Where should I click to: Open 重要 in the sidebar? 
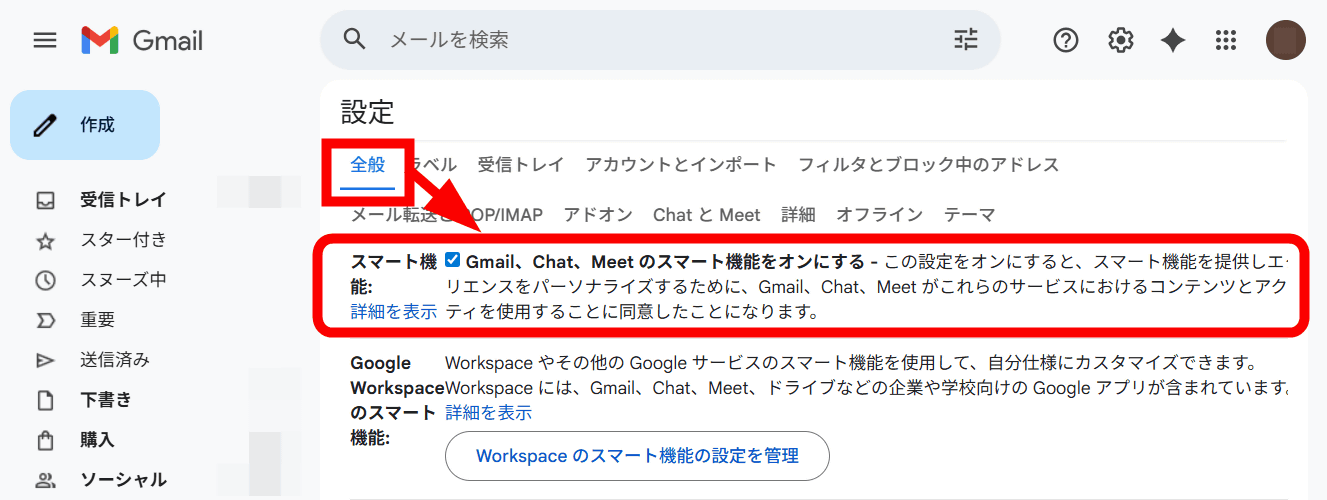click(x=98, y=320)
